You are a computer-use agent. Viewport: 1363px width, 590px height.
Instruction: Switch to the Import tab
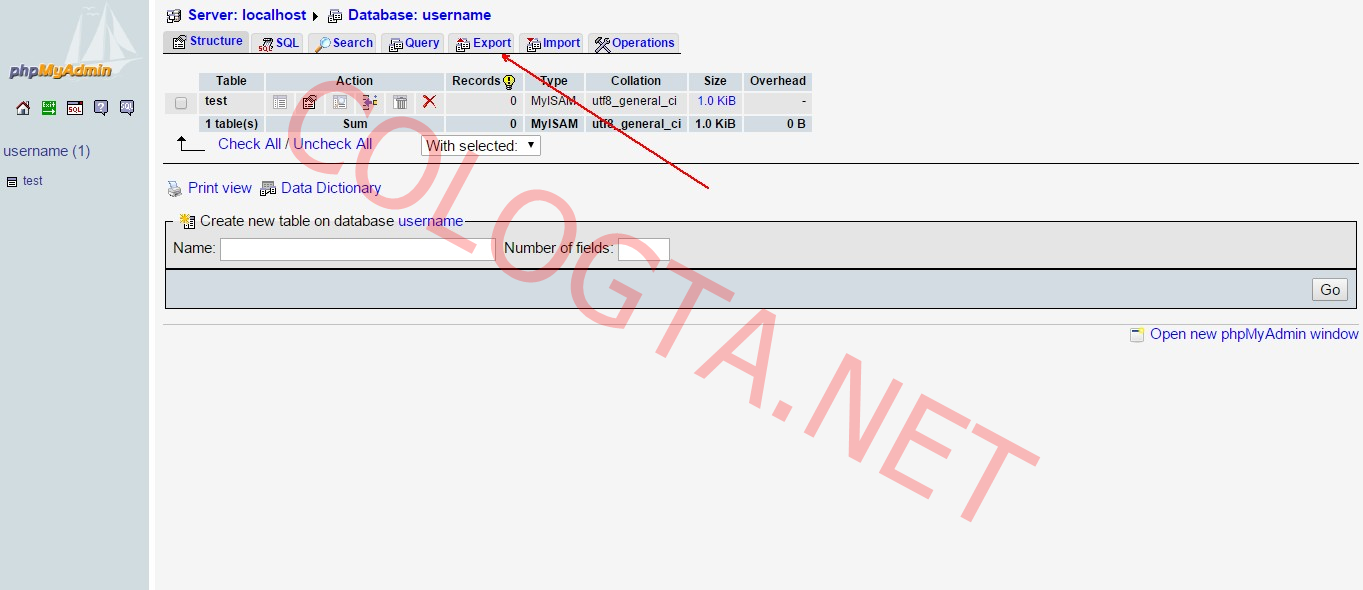point(553,43)
